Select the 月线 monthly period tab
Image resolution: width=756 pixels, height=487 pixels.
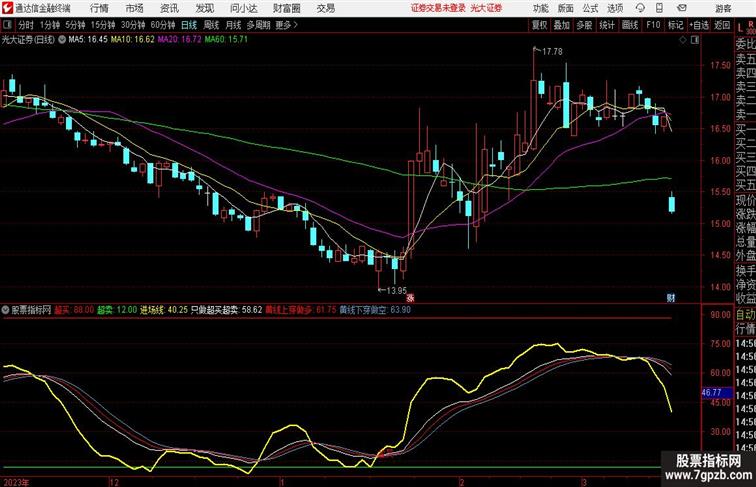click(233, 25)
